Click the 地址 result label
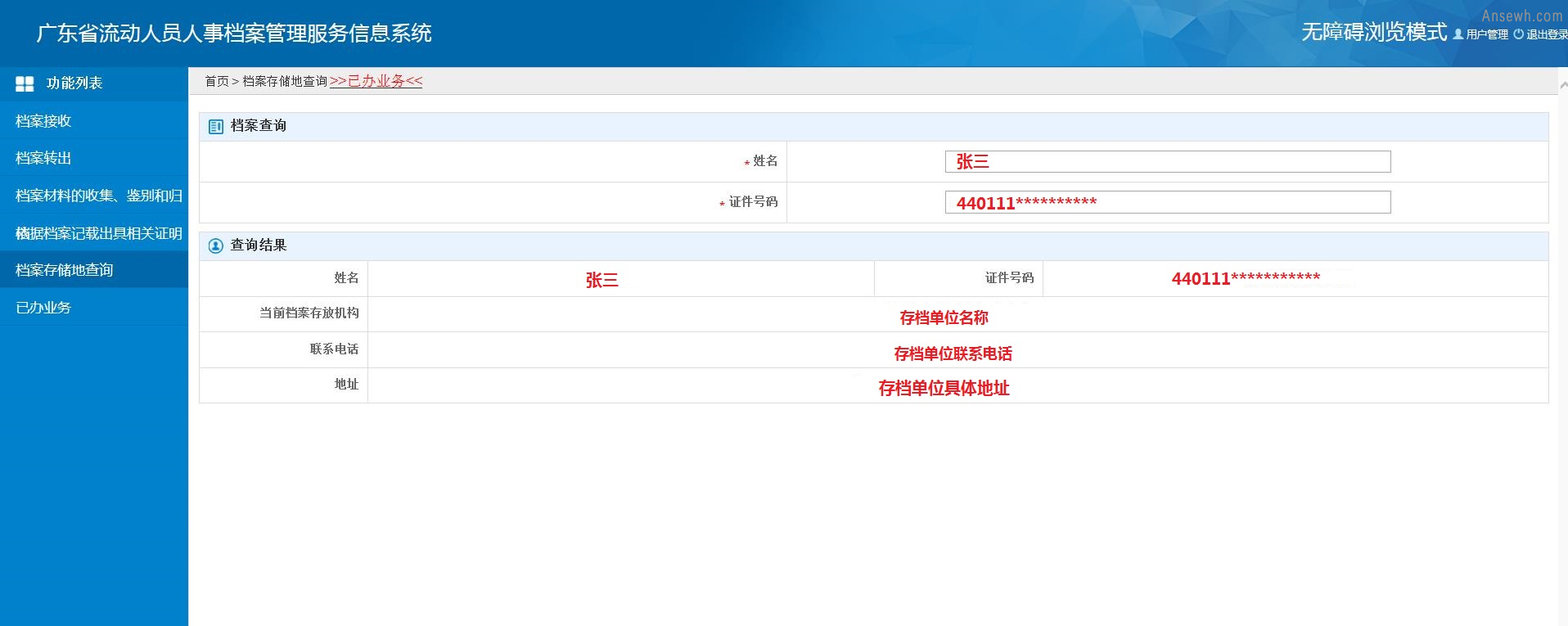This screenshot has width=1568, height=626. click(x=346, y=385)
